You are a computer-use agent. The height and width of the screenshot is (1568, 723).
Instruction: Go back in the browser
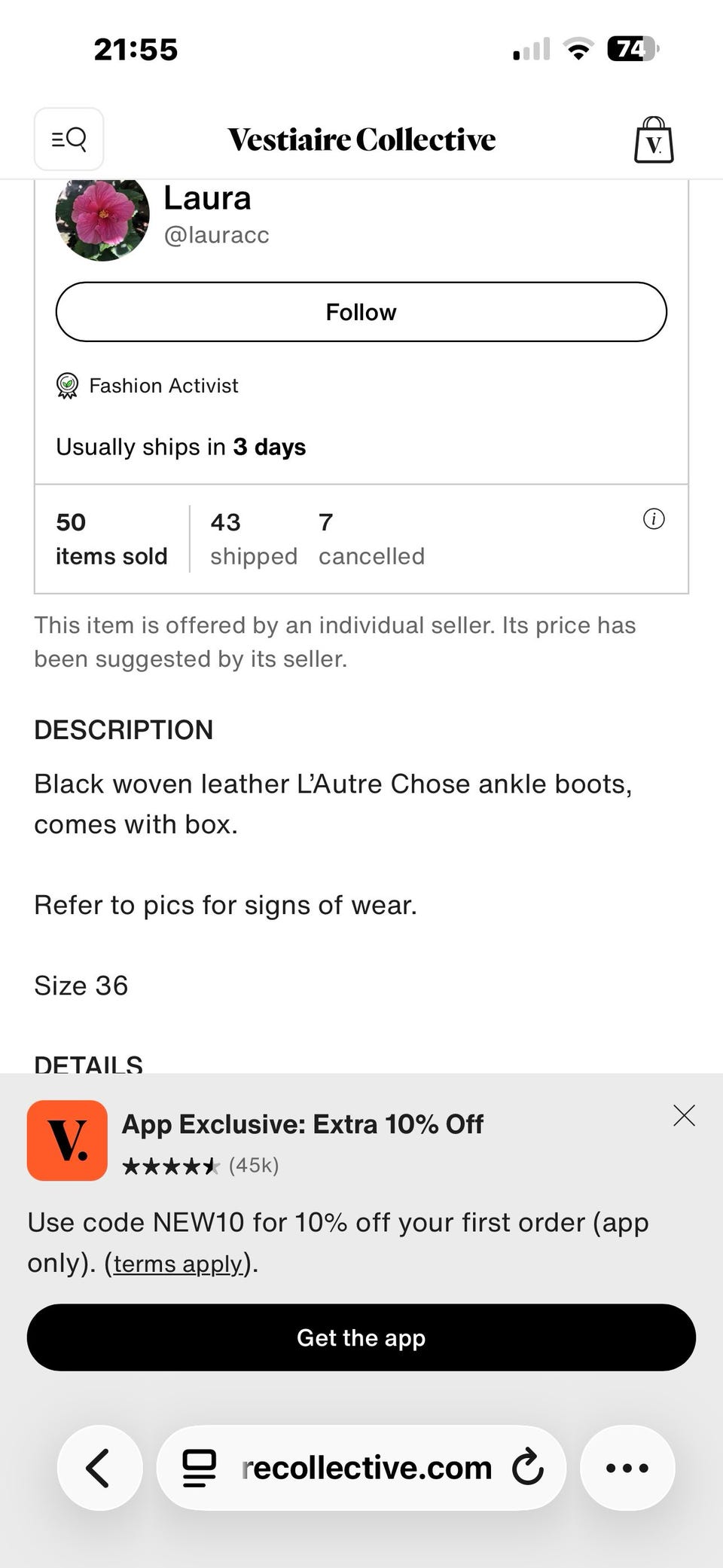coord(99,1468)
